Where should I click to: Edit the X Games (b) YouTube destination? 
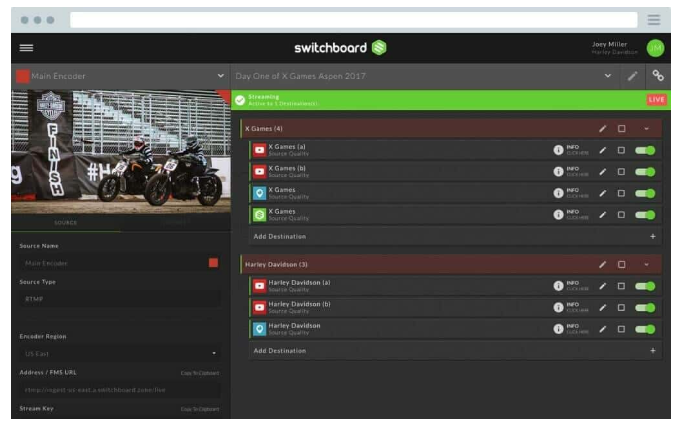tap(602, 171)
